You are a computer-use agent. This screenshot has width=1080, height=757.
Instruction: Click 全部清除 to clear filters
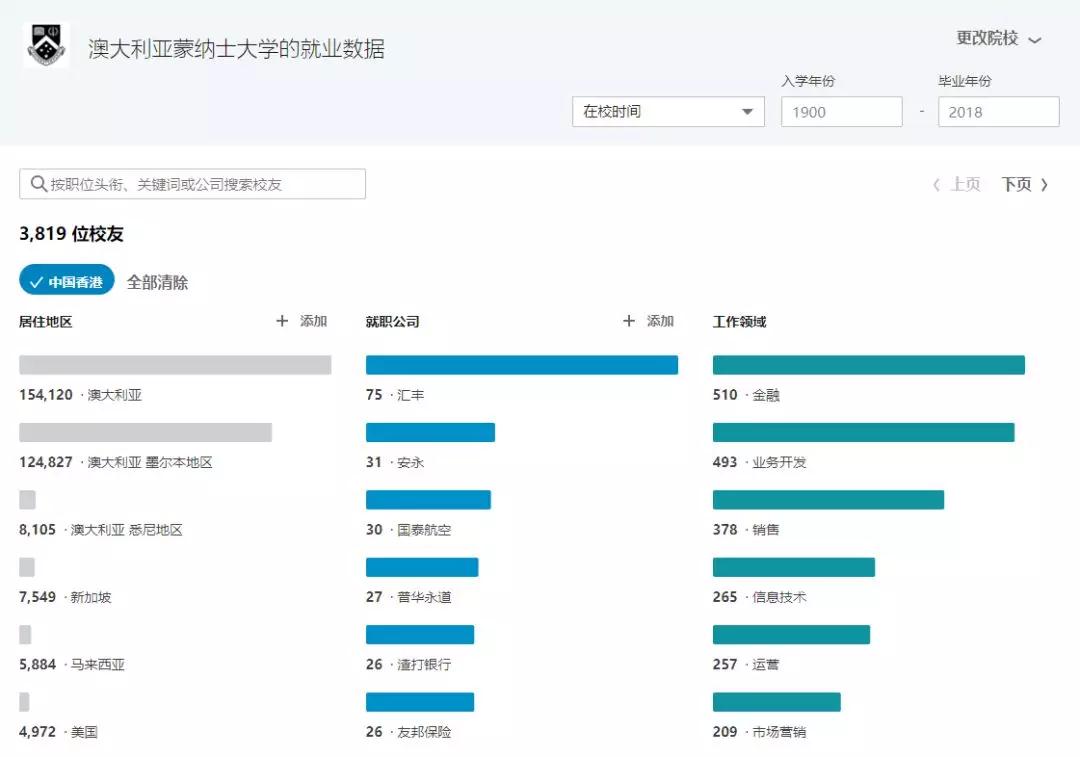click(x=157, y=282)
